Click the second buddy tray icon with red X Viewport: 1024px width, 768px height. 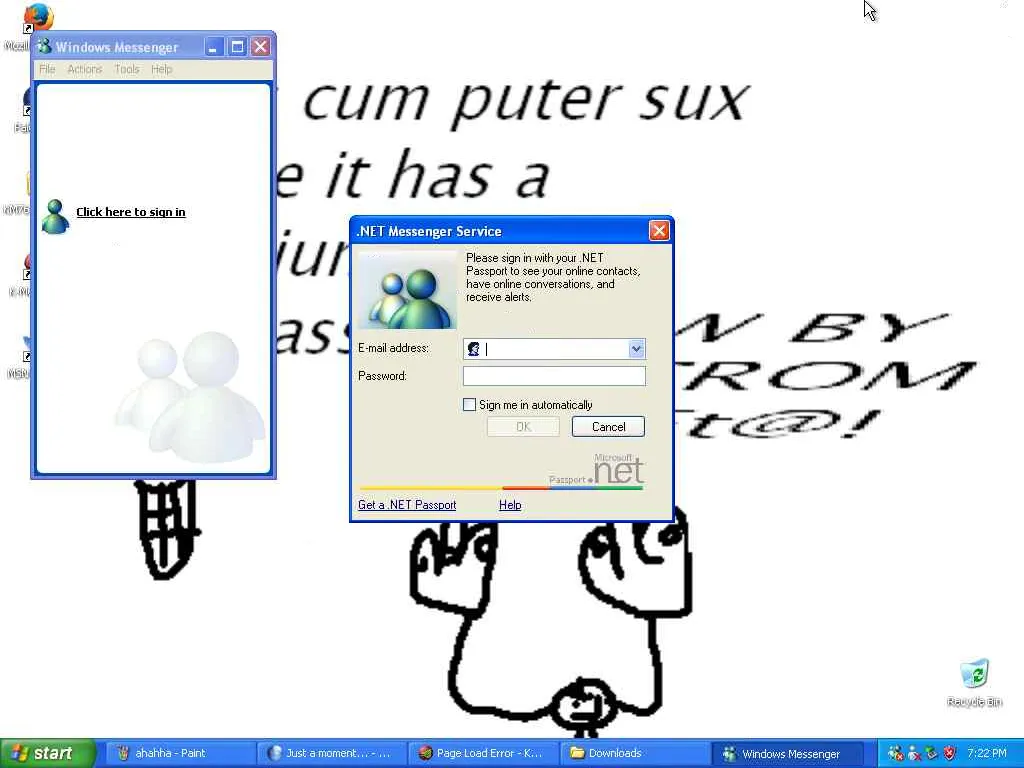(x=914, y=753)
